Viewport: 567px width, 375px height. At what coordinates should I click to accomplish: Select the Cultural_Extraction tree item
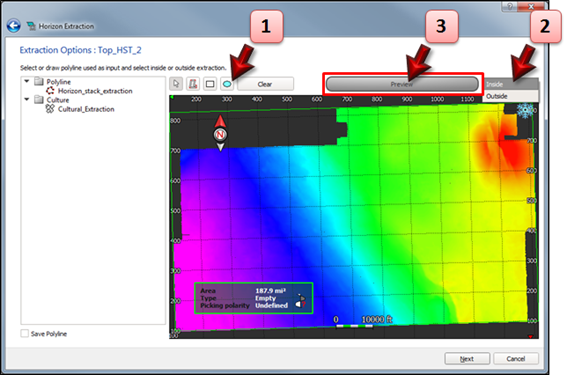(x=86, y=109)
